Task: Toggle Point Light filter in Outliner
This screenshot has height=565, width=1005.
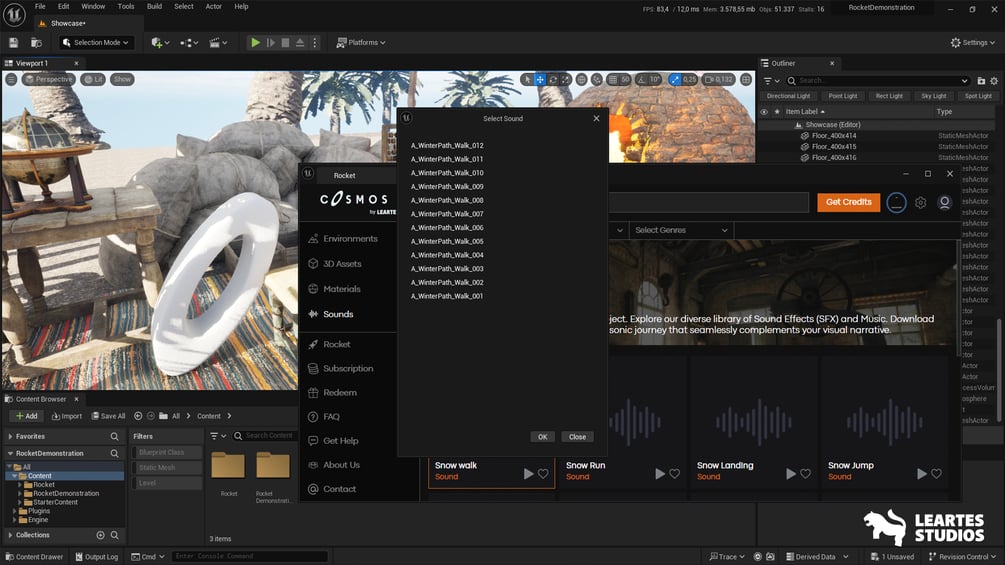Action: (843, 96)
